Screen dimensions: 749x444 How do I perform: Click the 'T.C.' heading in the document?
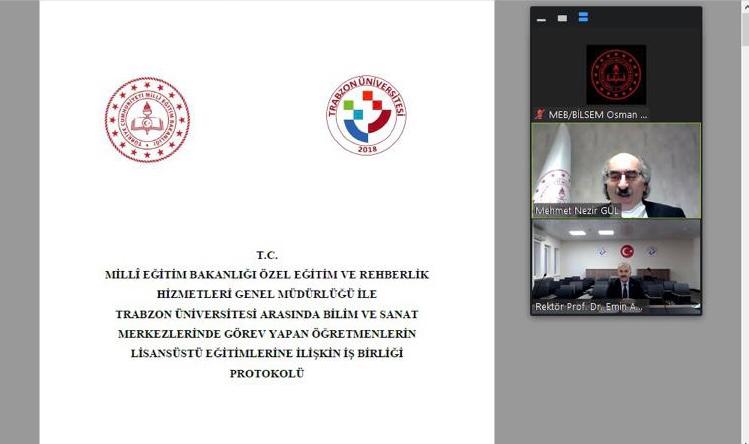(267, 255)
